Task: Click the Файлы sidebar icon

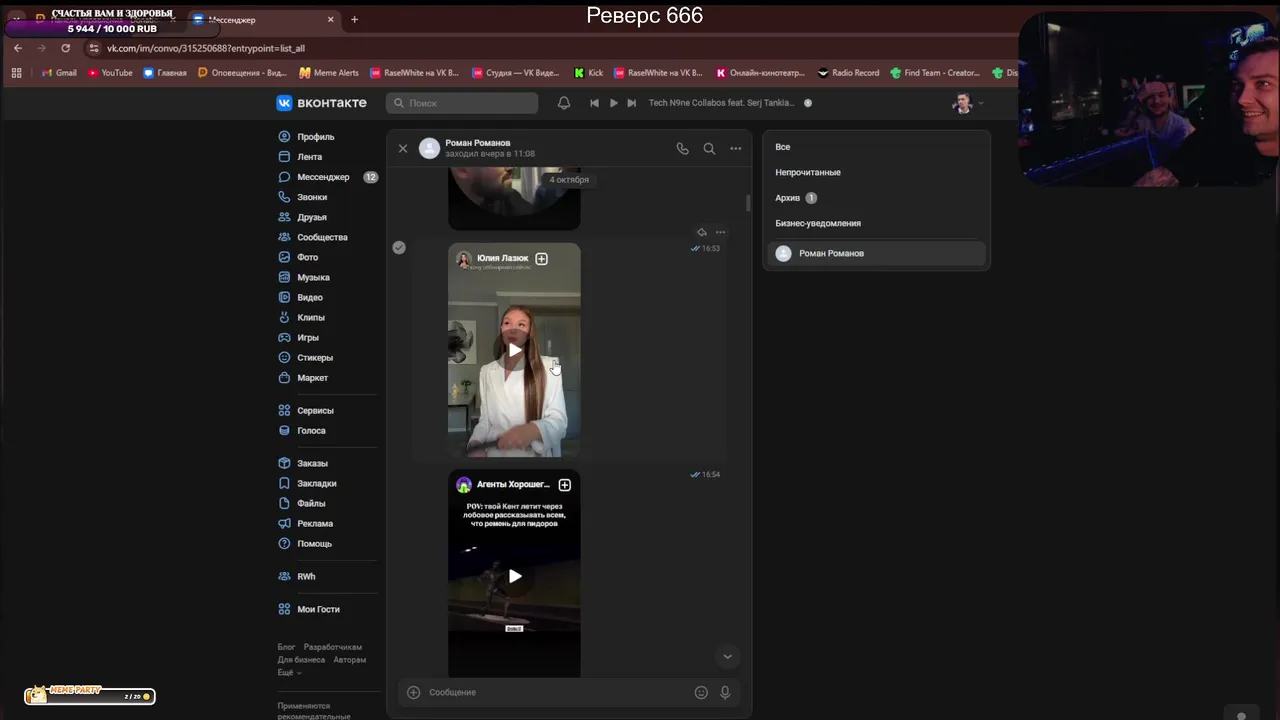Action: (285, 504)
